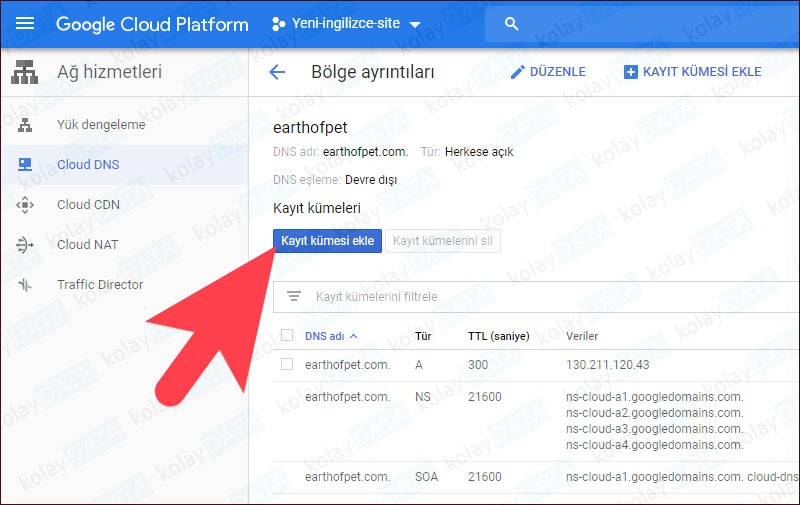Click the blue Kayıt kümesi ekle button

327,241
